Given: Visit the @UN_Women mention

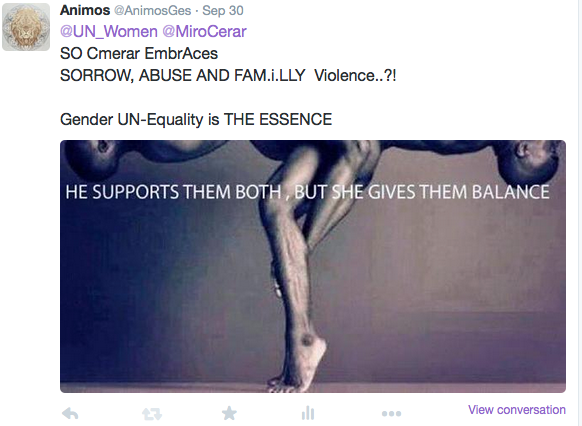Looking at the screenshot, I should (109, 32).
